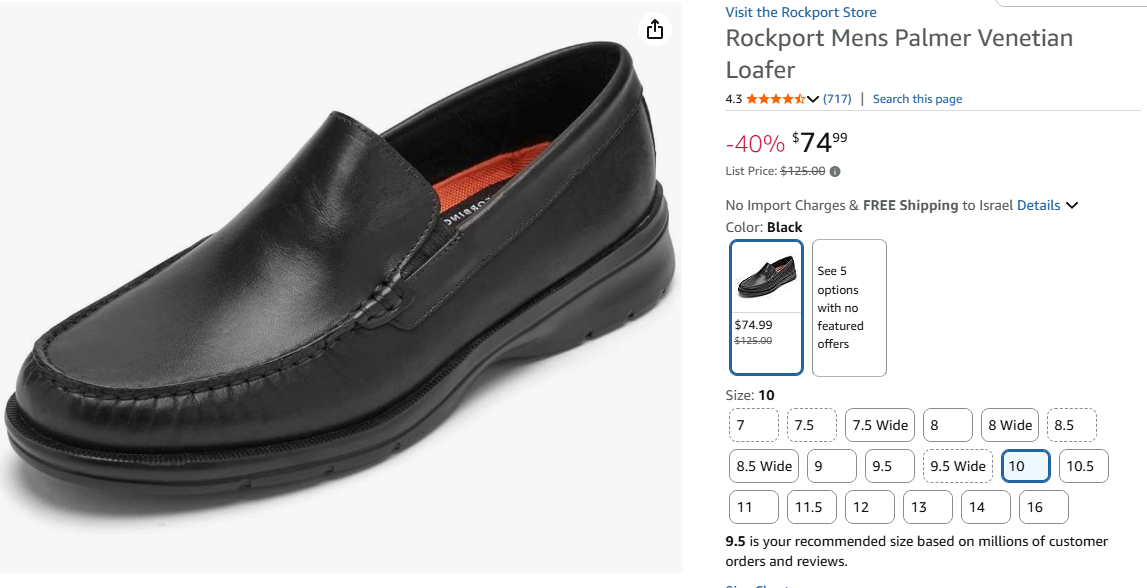Click the orange star rating icons
The image size is (1147, 588).
(x=775, y=99)
